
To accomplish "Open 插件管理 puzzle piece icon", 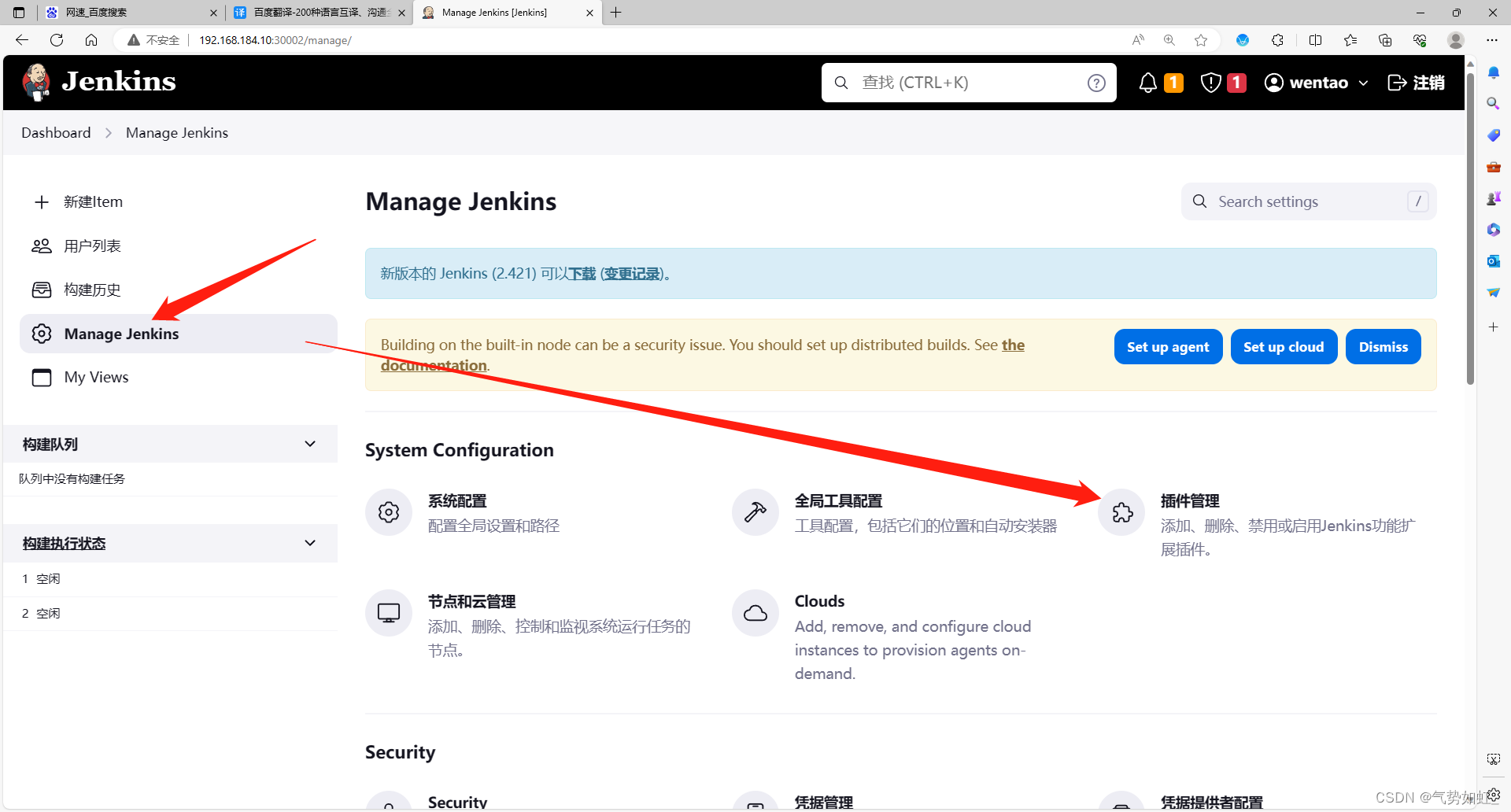I will click(1122, 512).
